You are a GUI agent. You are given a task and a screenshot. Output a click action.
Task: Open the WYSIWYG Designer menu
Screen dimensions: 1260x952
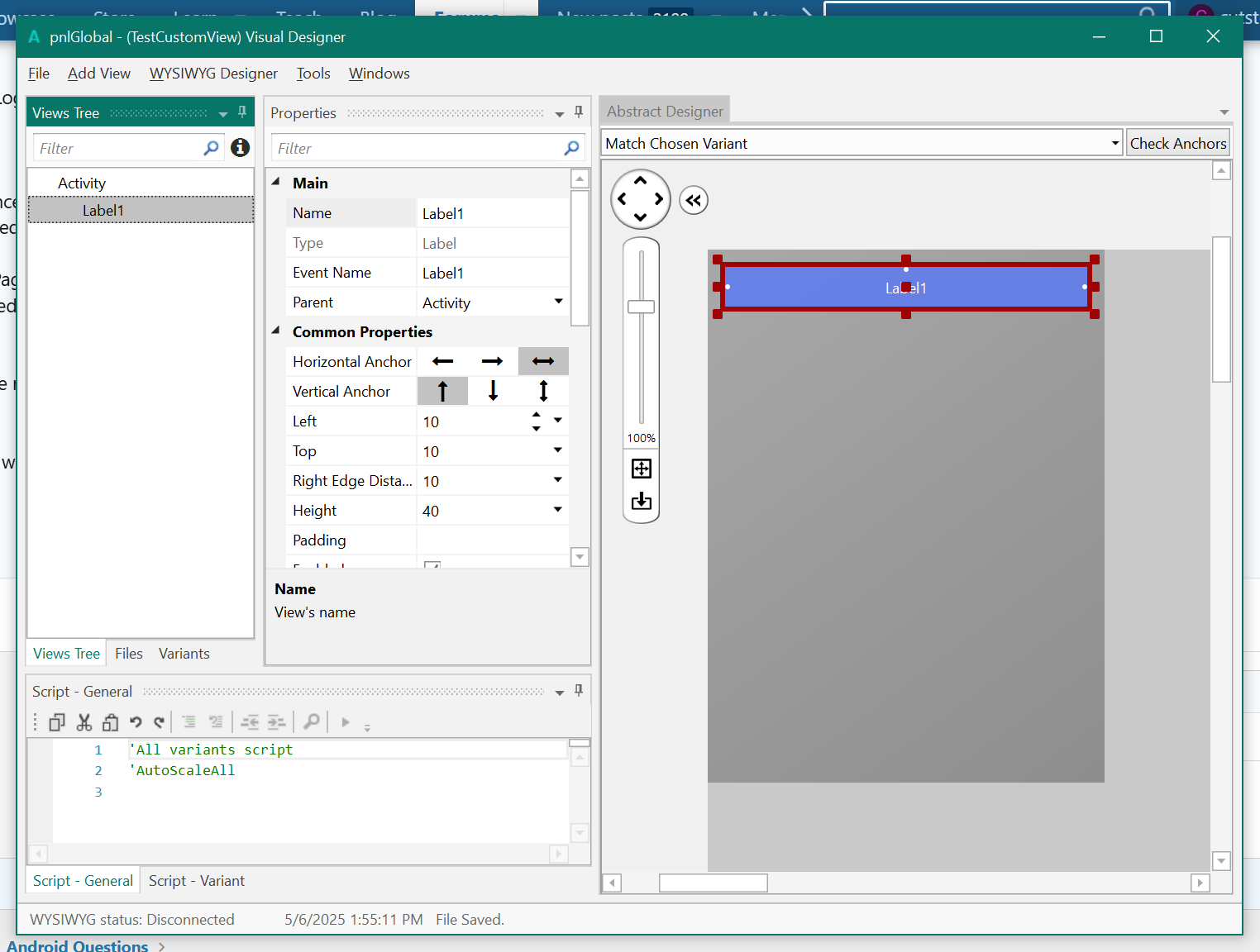coord(213,74)
